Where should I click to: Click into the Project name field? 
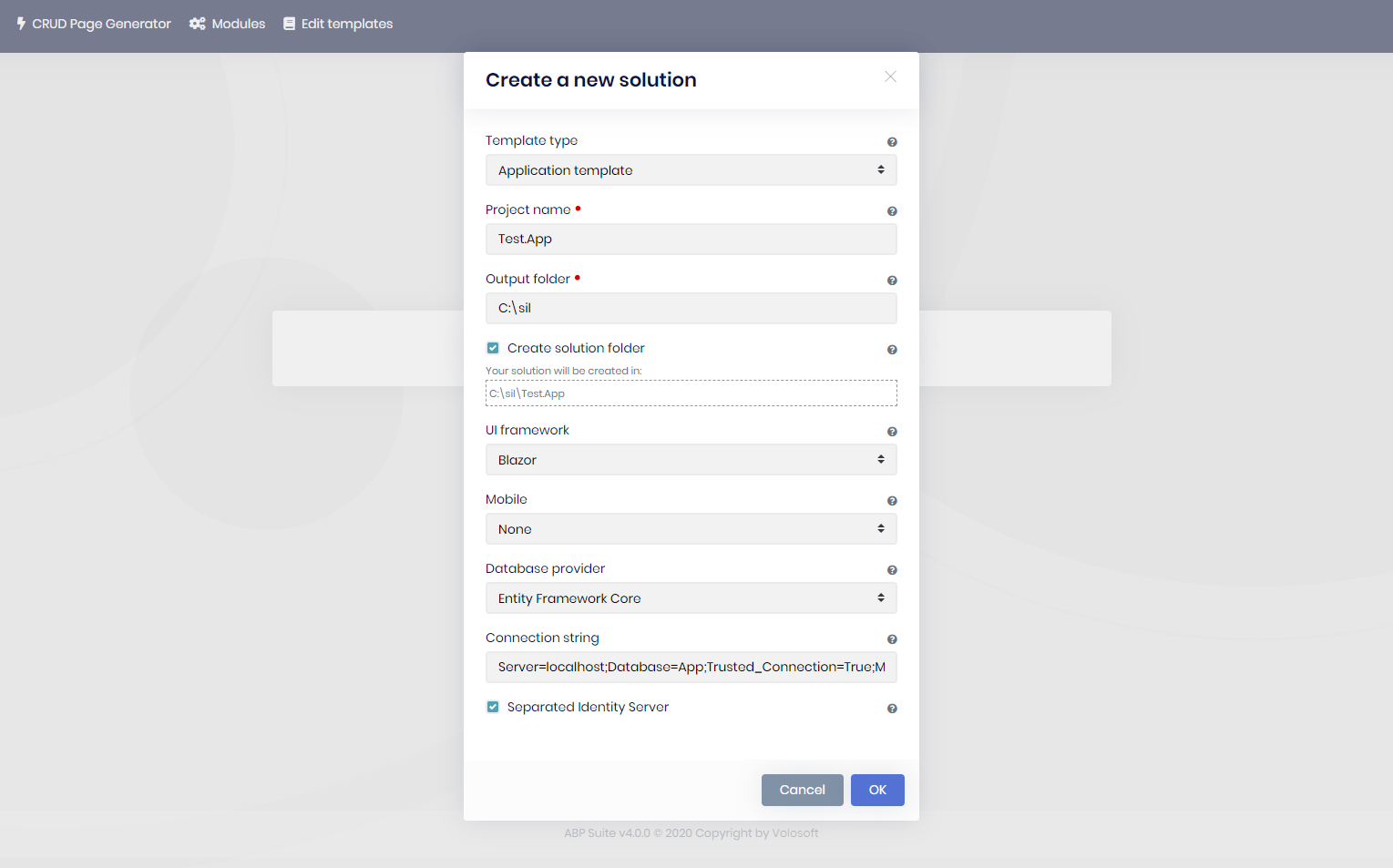pos(691,240)
